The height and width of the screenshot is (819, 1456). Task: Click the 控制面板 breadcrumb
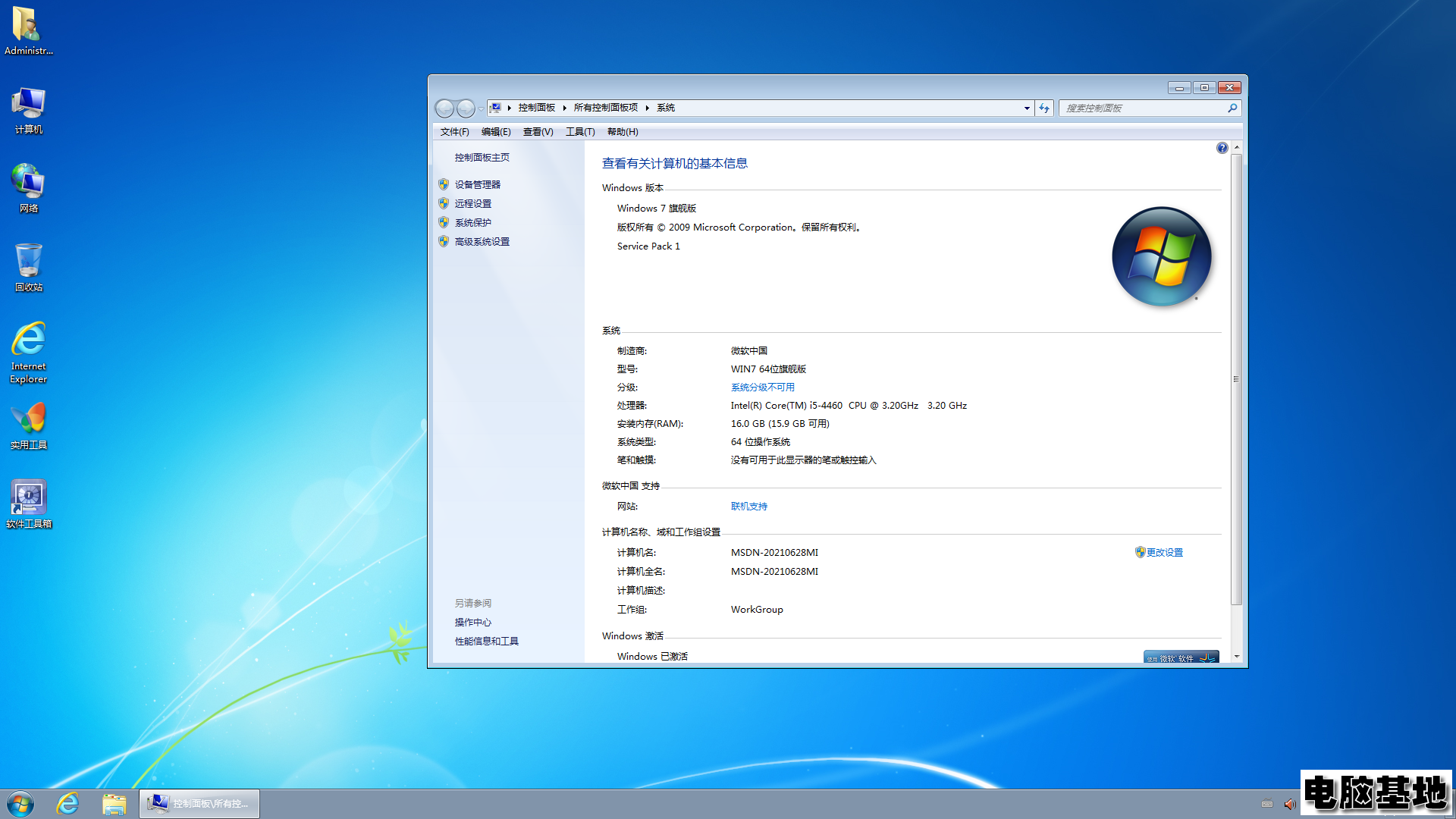[537, 108]
